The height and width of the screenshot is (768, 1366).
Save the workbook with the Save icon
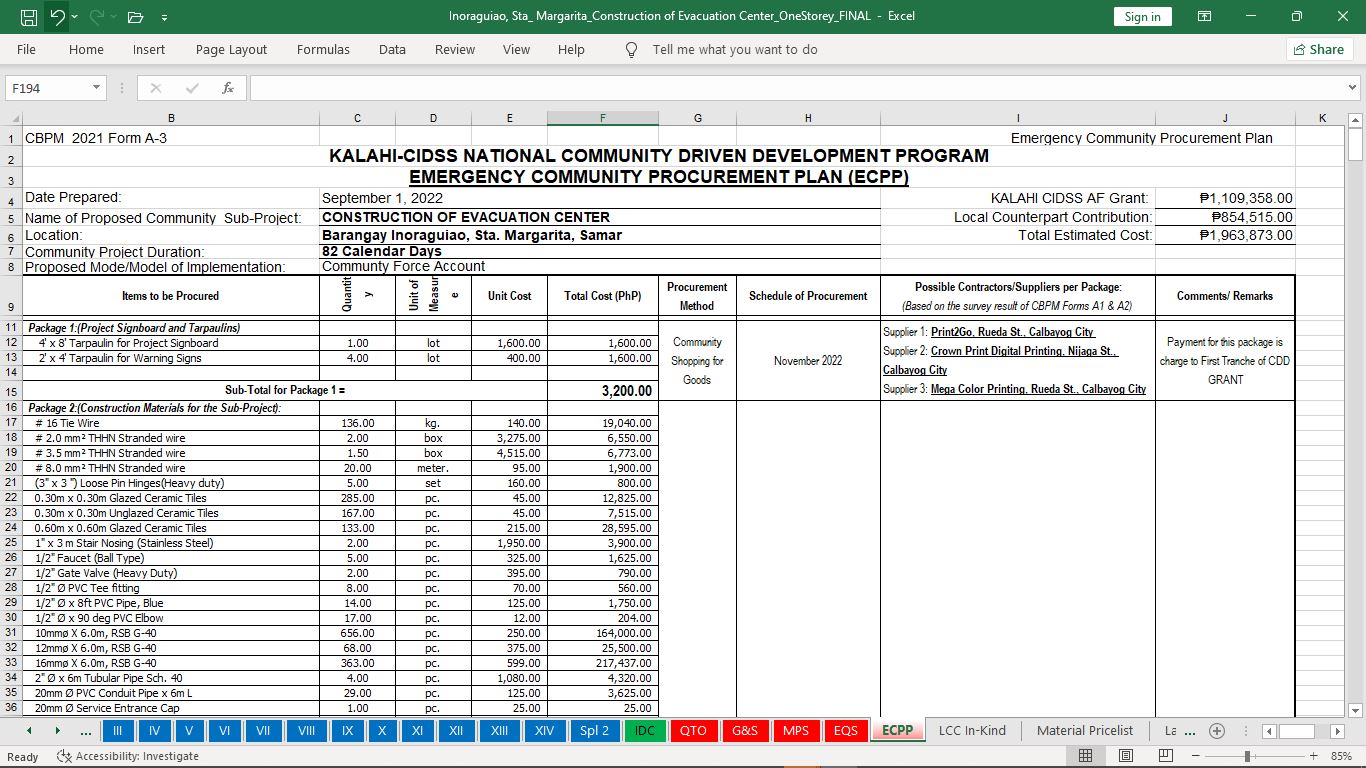(29, 17)
